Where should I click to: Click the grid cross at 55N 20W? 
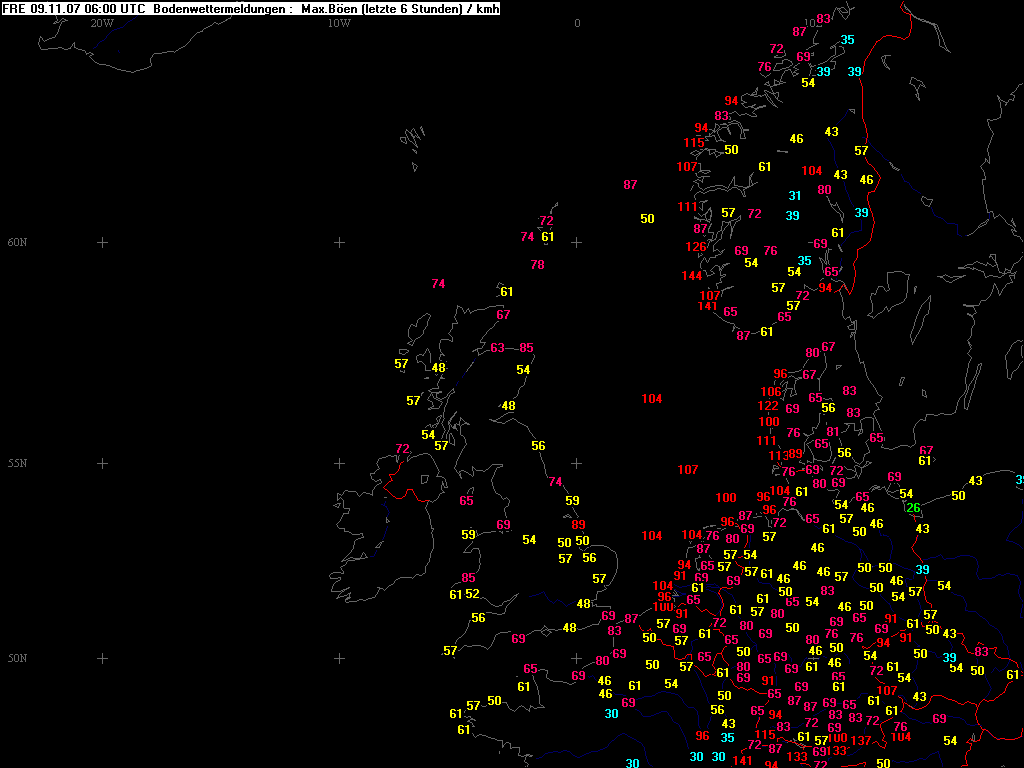(102, 463)
